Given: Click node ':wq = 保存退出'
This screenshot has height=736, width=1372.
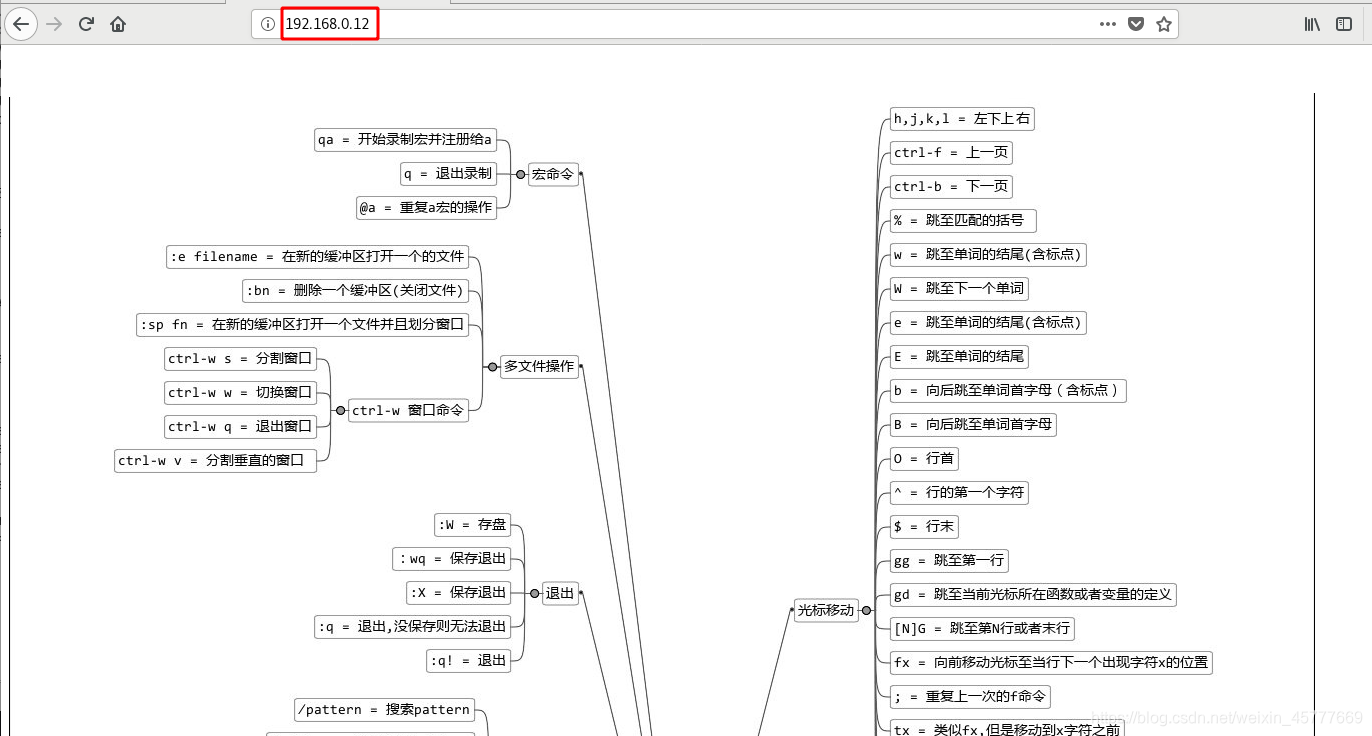Looking at the screenshot, I should 452,559.
